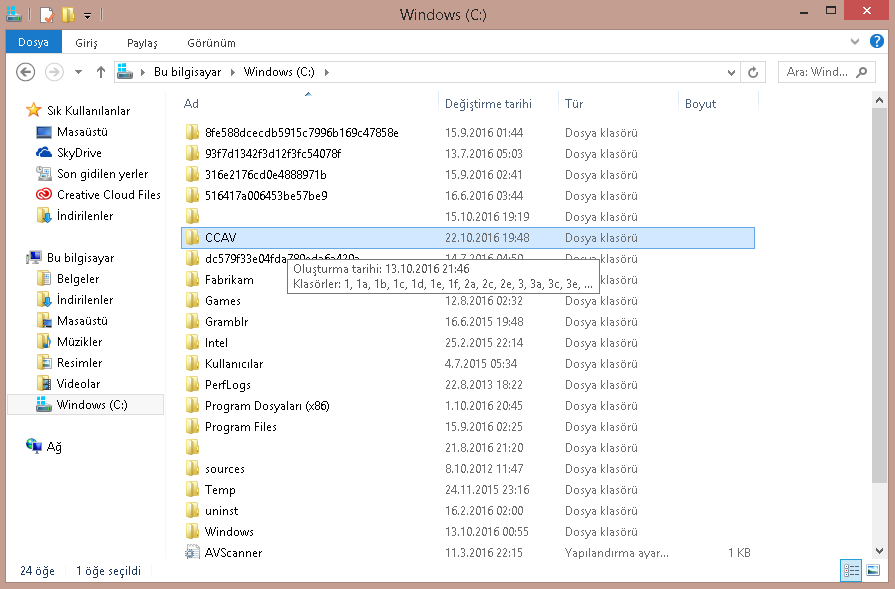The image size is (895, 589).
Task: Go back using the Back arrow
Action: [x=26, y=72]
